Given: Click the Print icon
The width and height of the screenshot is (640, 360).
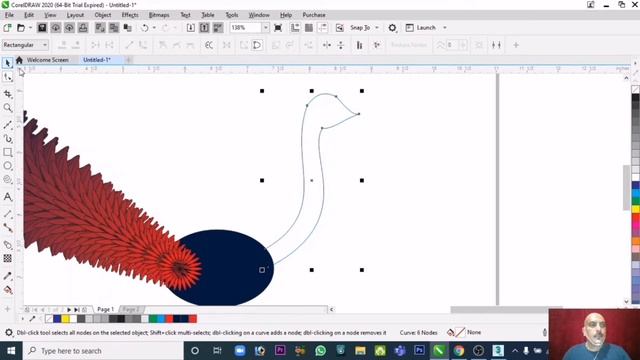Looking at the screenshot, I should pyautogui.click(x=83, y=28).
